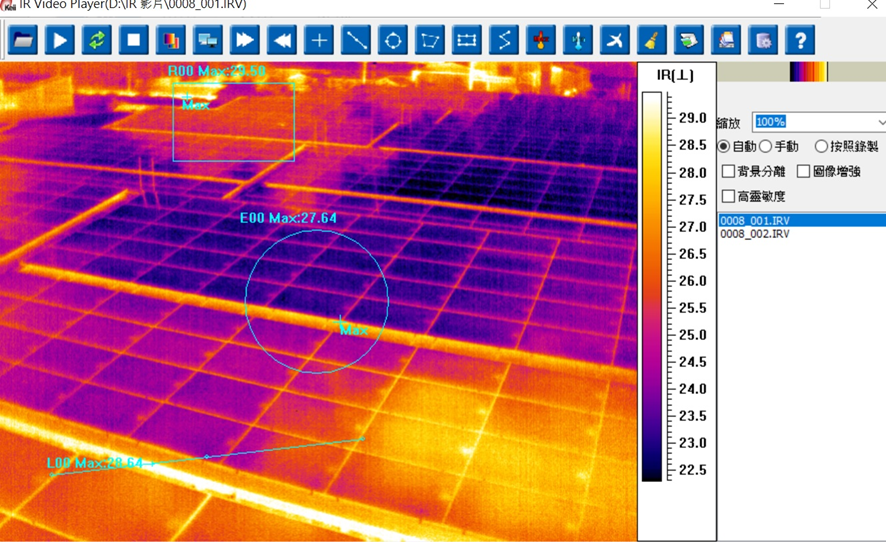Screen dimensions: 886x542
Task: Click the fast forward icon
Action: [245, 40]
